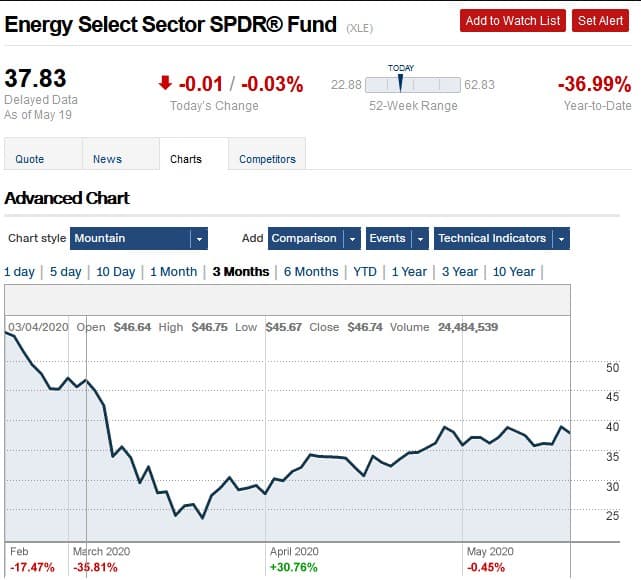This screenshot has height=580, width=641.
Task: Select the YTD time range
Action: point(365,272)
